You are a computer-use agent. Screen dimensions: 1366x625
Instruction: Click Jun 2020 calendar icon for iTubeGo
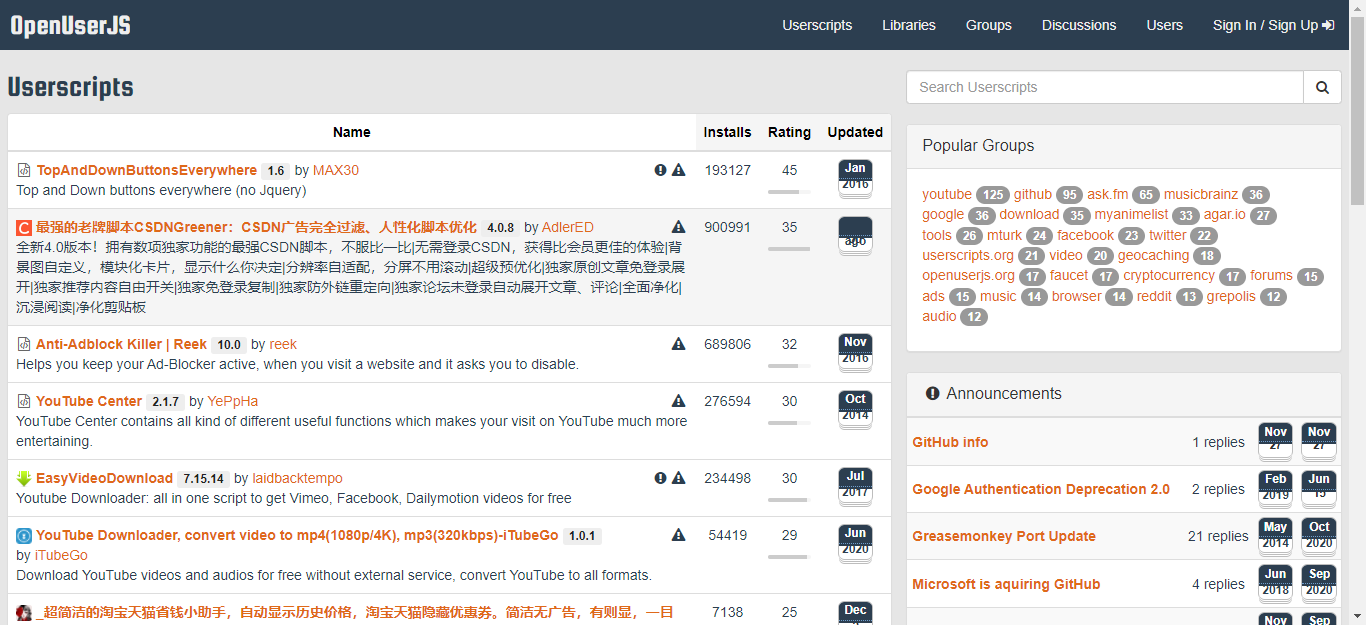(855, 544)
